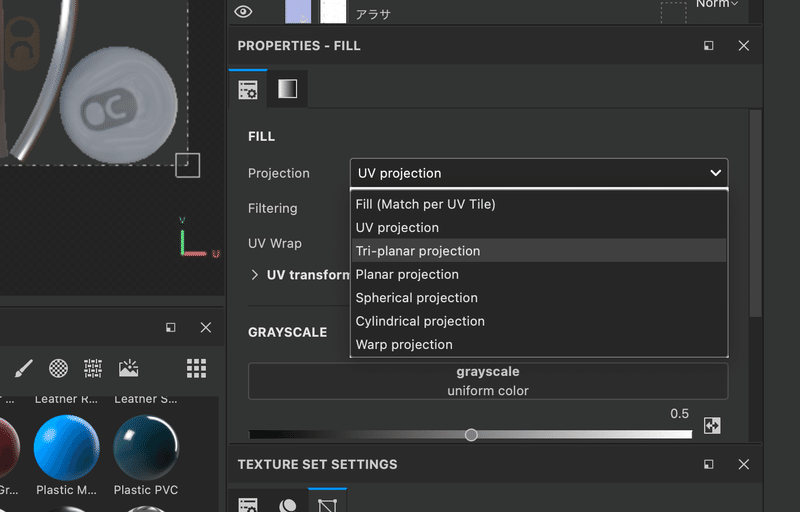Open the UV projection dropdown
The width and height of the screenshot is (800, 512).
538,173
